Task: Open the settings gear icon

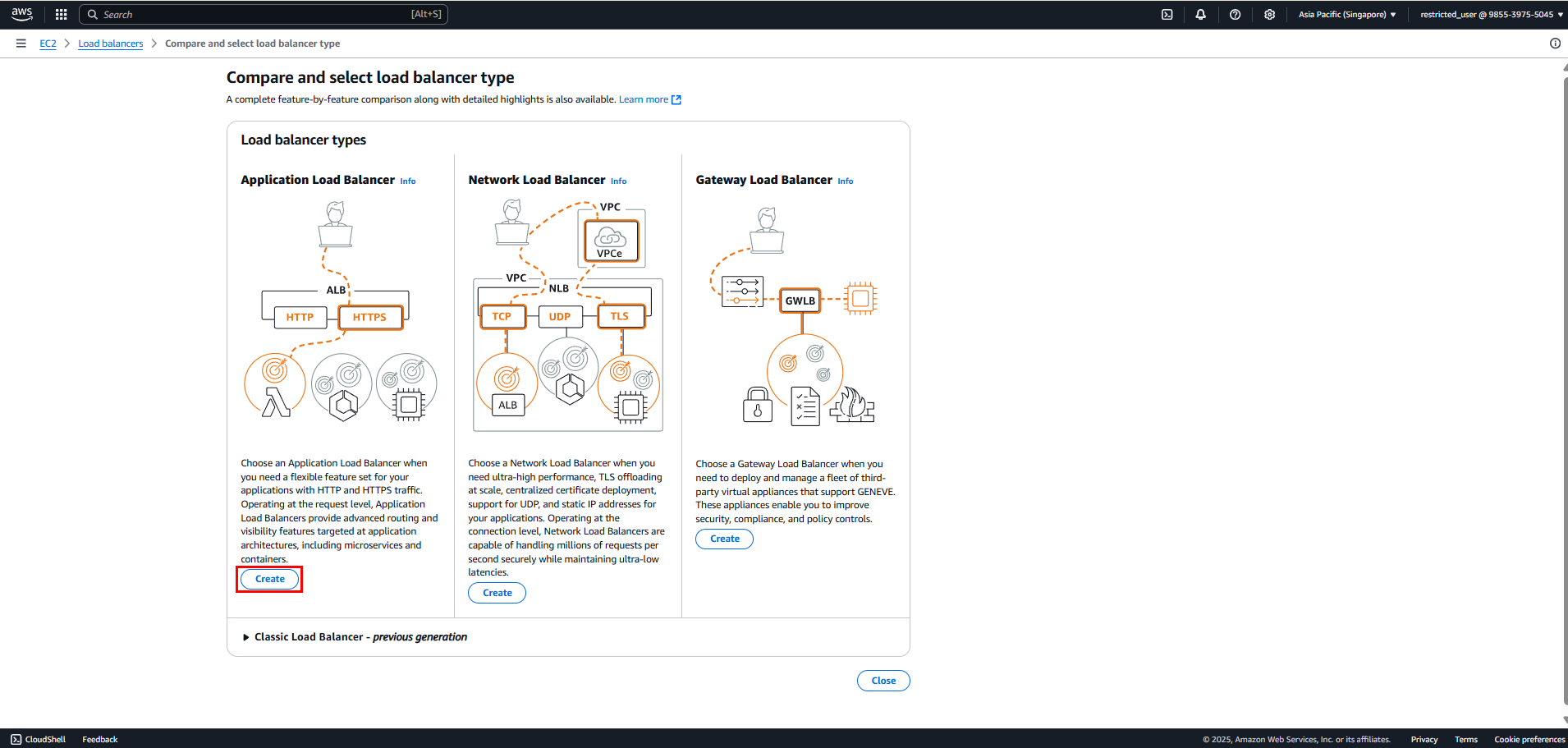Action: click(x=1269, y=14)
